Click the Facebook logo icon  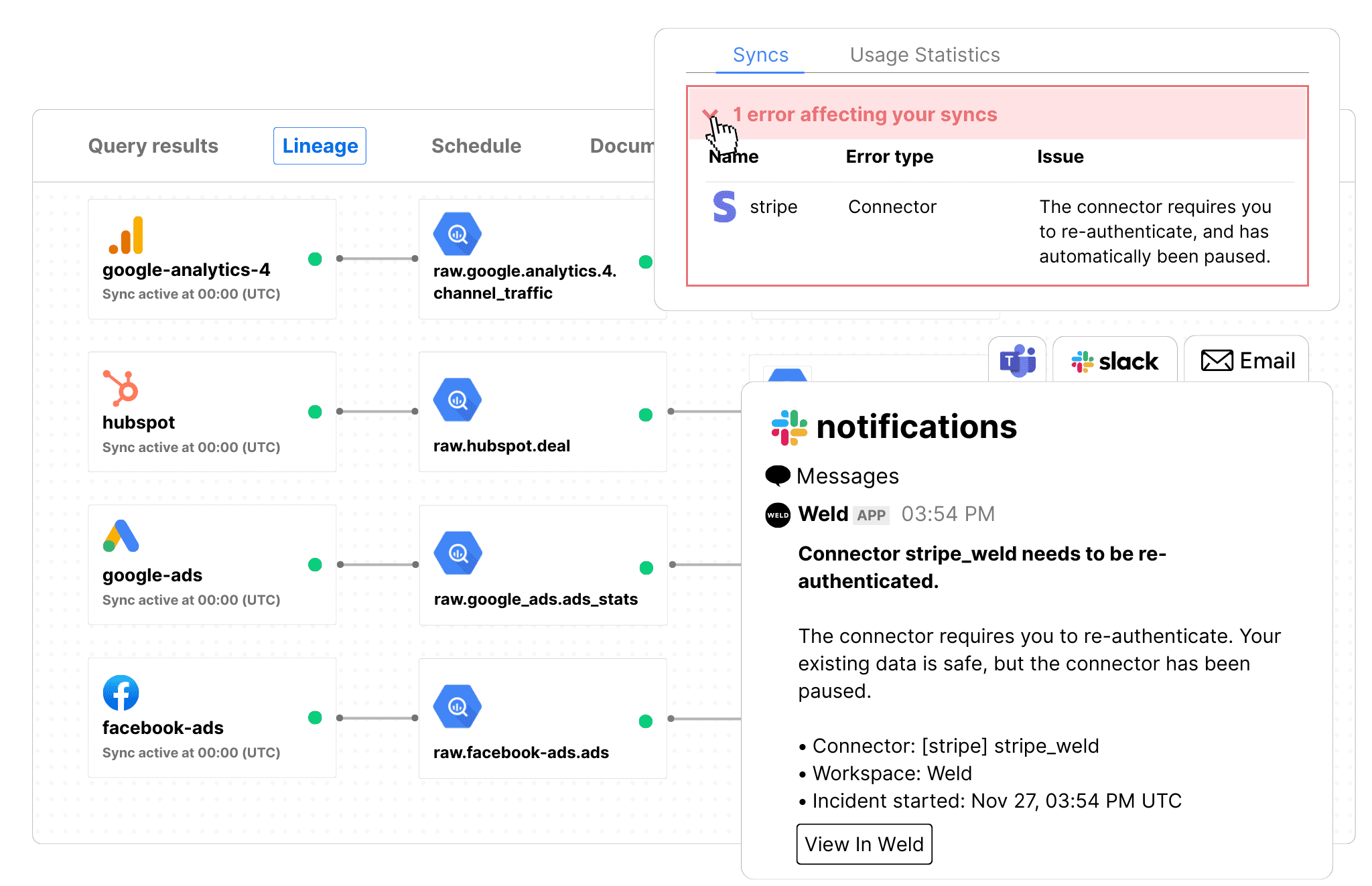(x=121, y=692)
